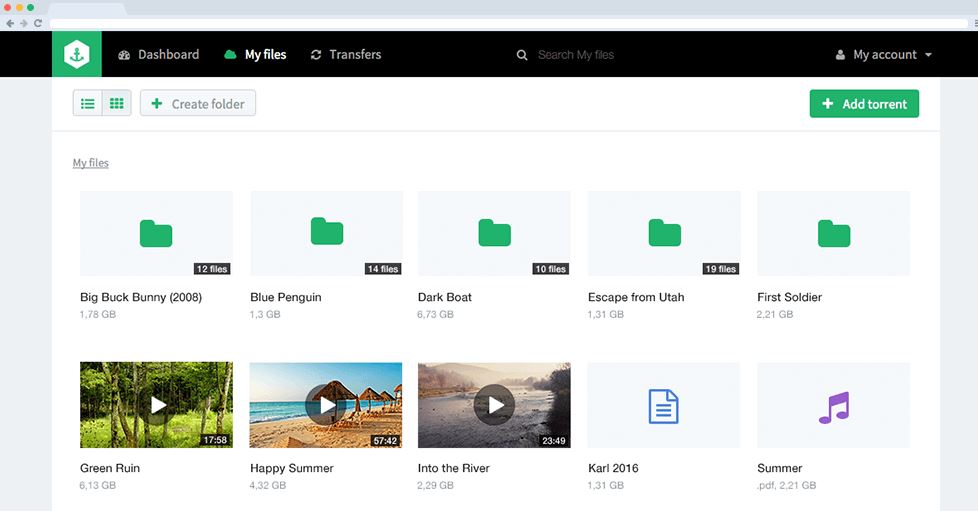Click the 57:42 duration label

click(x=385, y=441)
